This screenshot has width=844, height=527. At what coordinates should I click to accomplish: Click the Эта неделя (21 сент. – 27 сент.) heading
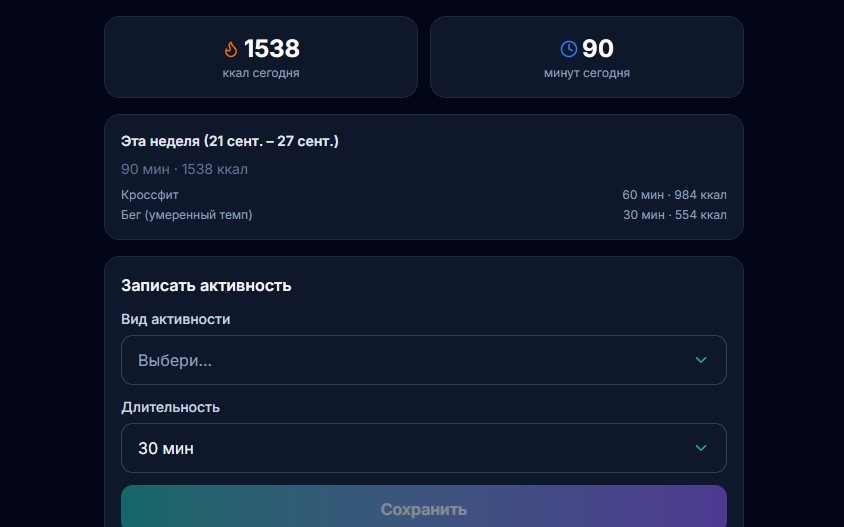230,141
